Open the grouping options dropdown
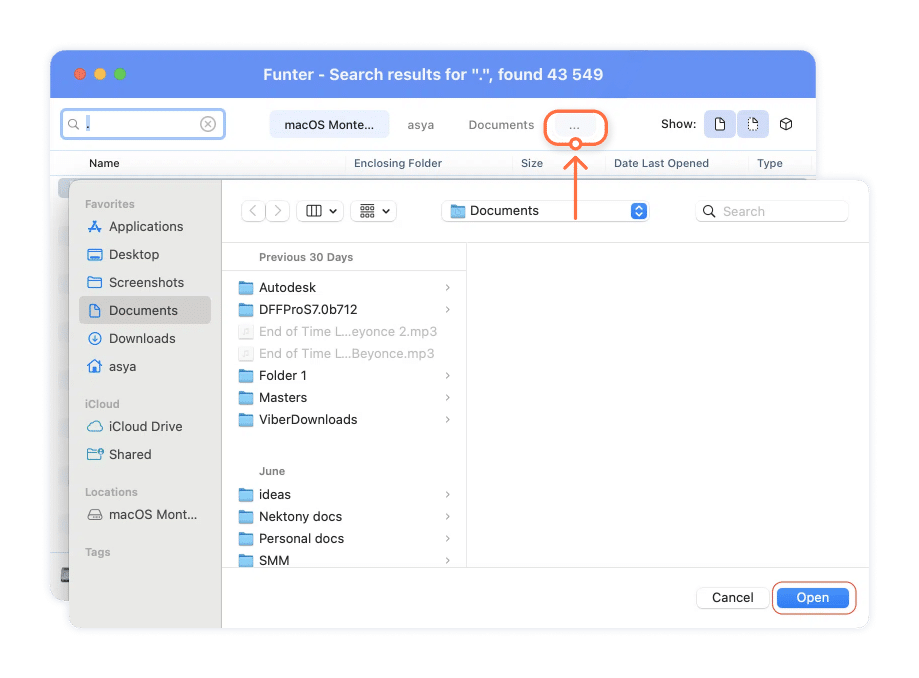Screen dimensions: 919x678 point(373,211)
